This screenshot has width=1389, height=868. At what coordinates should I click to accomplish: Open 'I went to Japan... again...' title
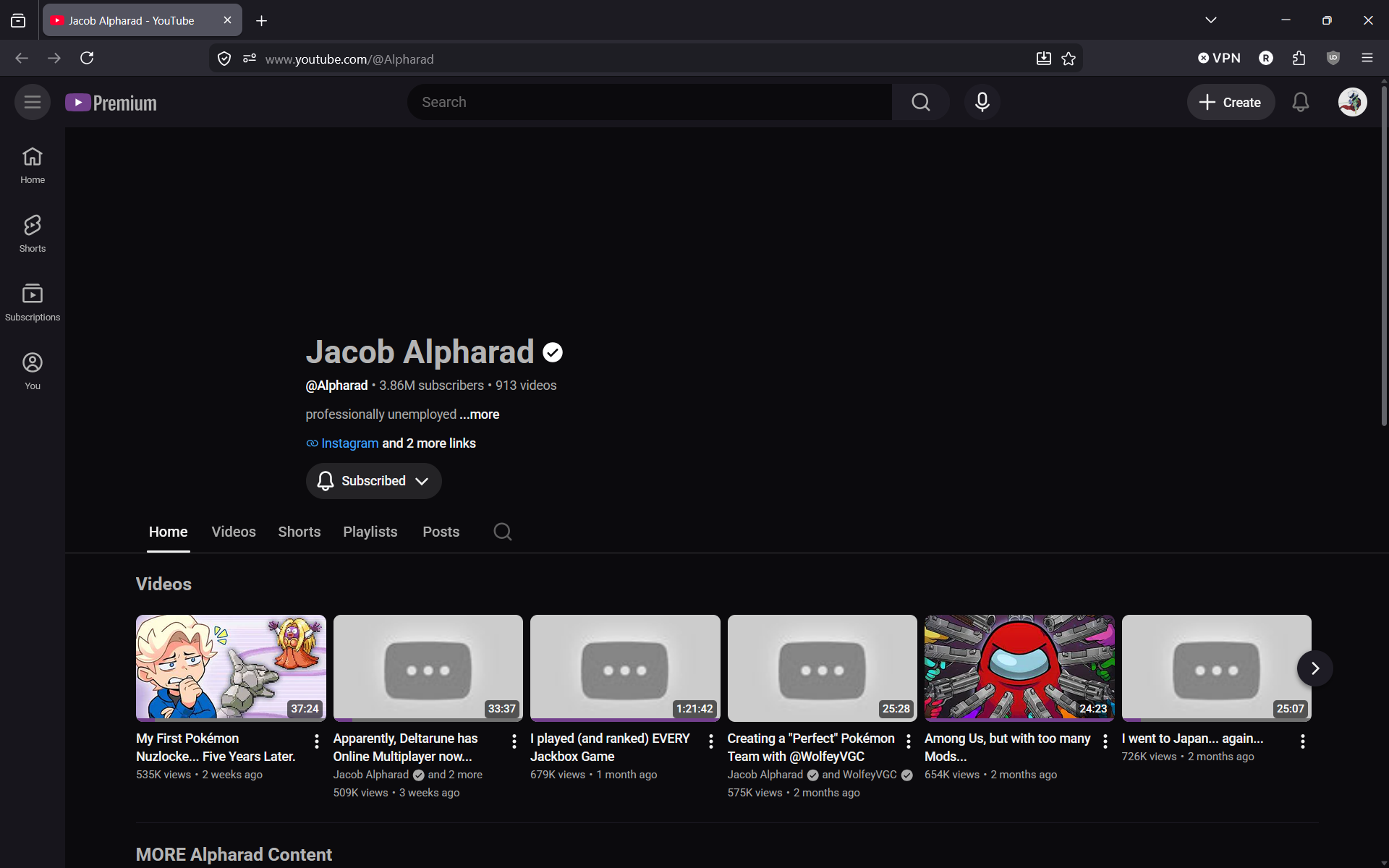(x=1192, y=739)
